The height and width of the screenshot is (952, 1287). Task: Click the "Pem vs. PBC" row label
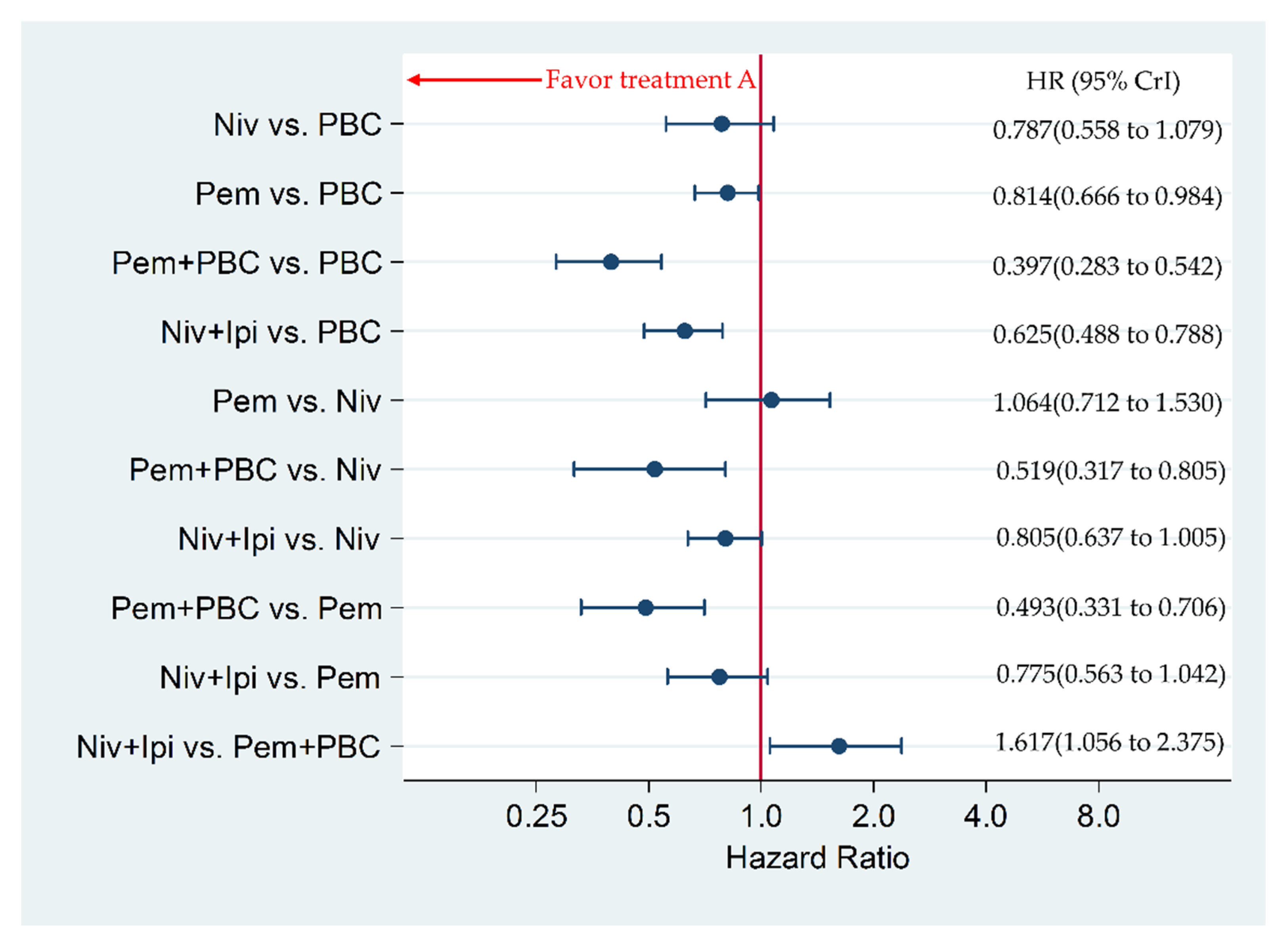pyautogui.click(x=288, y=194)
